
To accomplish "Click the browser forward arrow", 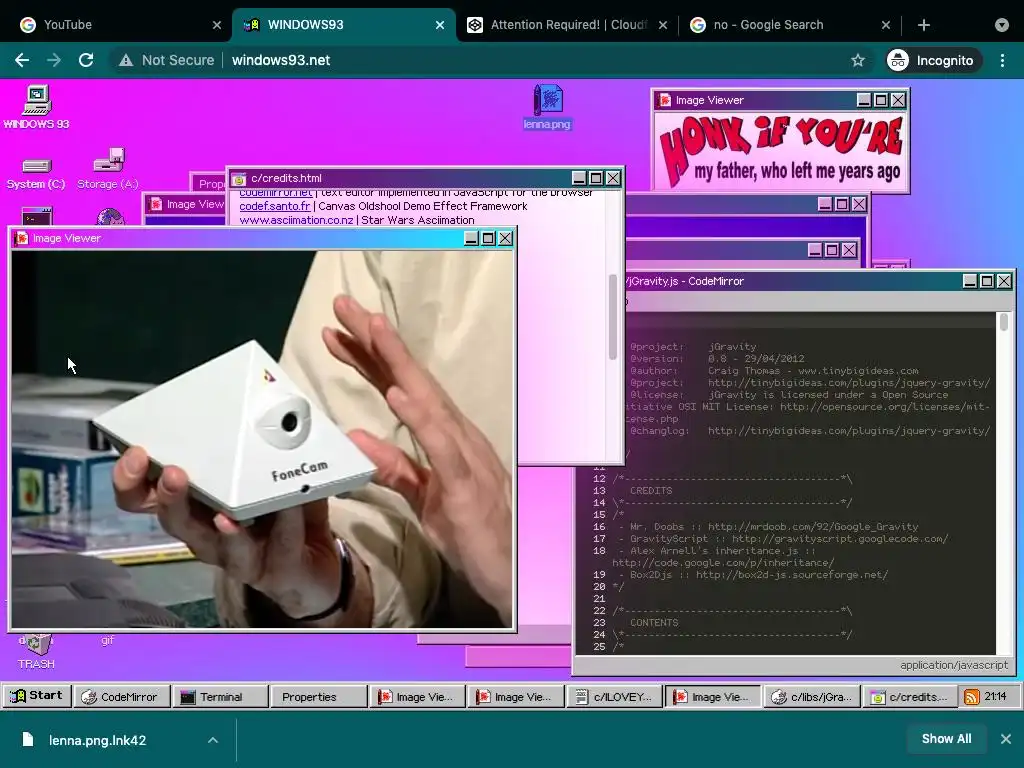I will click(54, 60).
